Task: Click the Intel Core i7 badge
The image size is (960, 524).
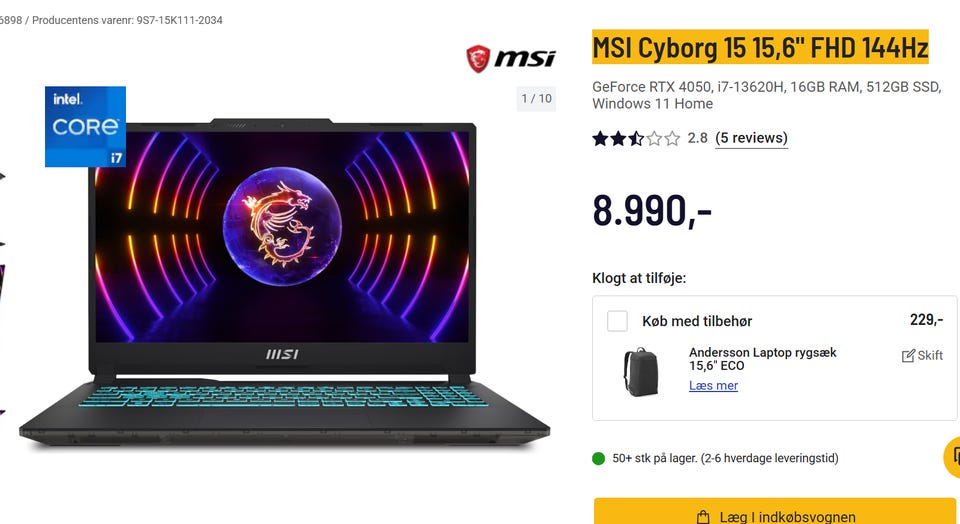Action: click(85, 127)
